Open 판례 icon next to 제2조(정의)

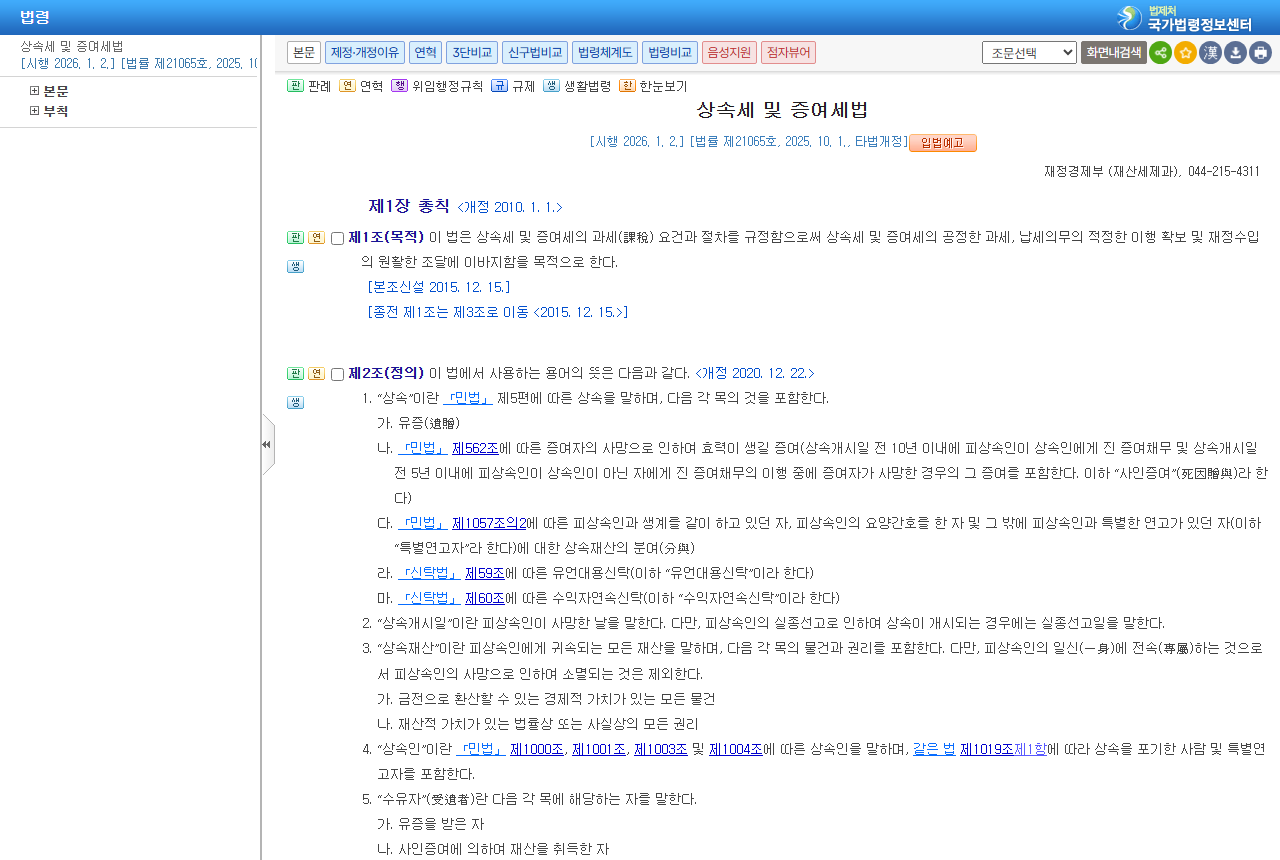(295, 374)
